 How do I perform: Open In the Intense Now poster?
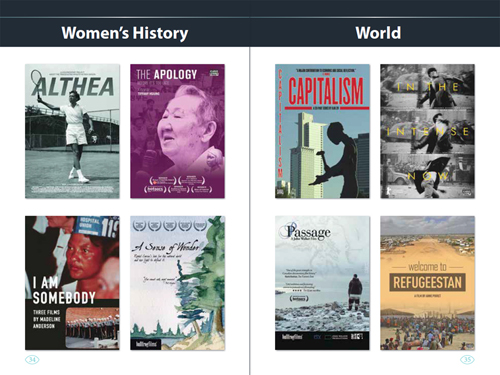pyautogui.click(x=428, y=131)
